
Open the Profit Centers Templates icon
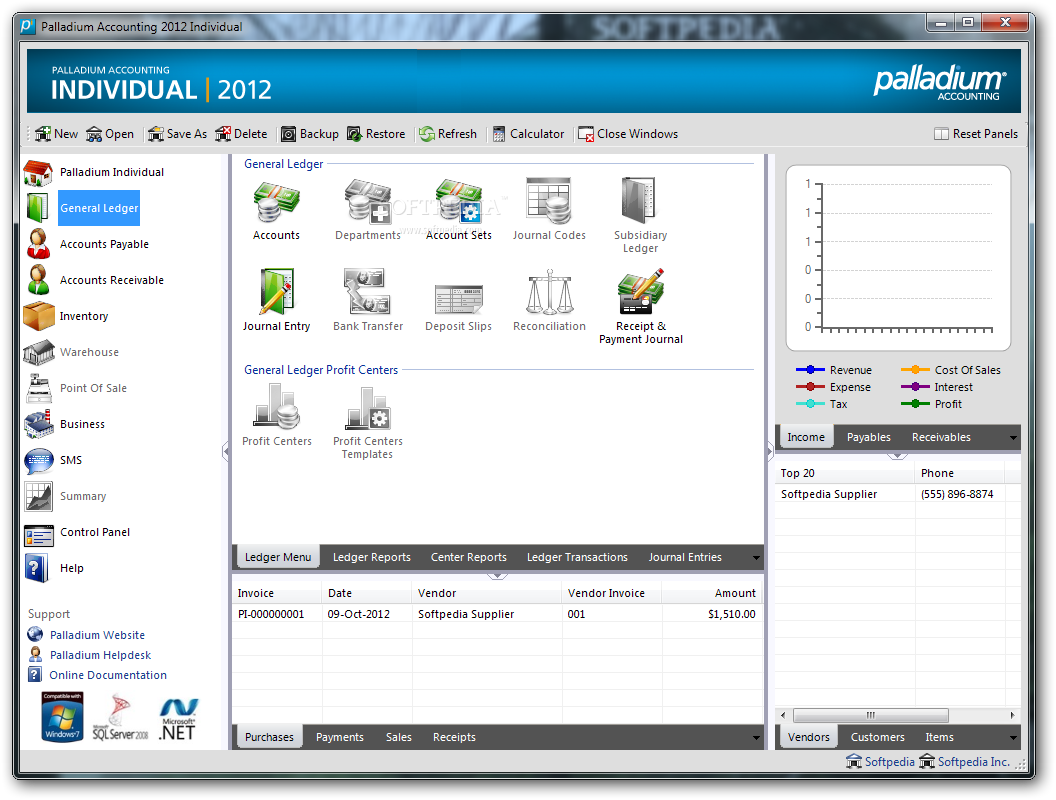pos(368,407)
